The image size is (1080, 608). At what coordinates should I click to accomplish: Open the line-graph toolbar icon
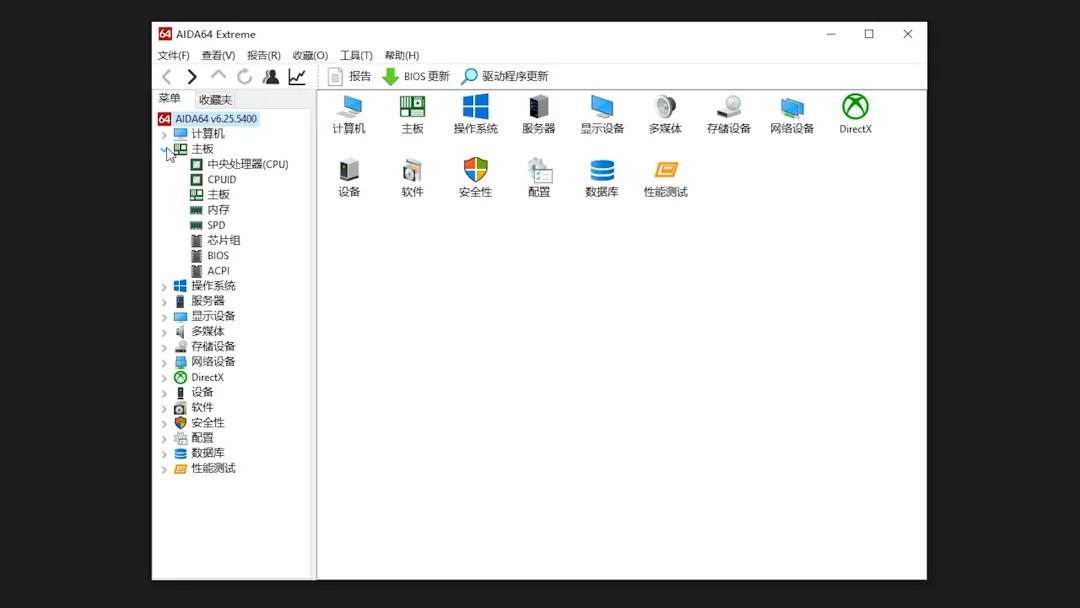click(x=297, y=76)
